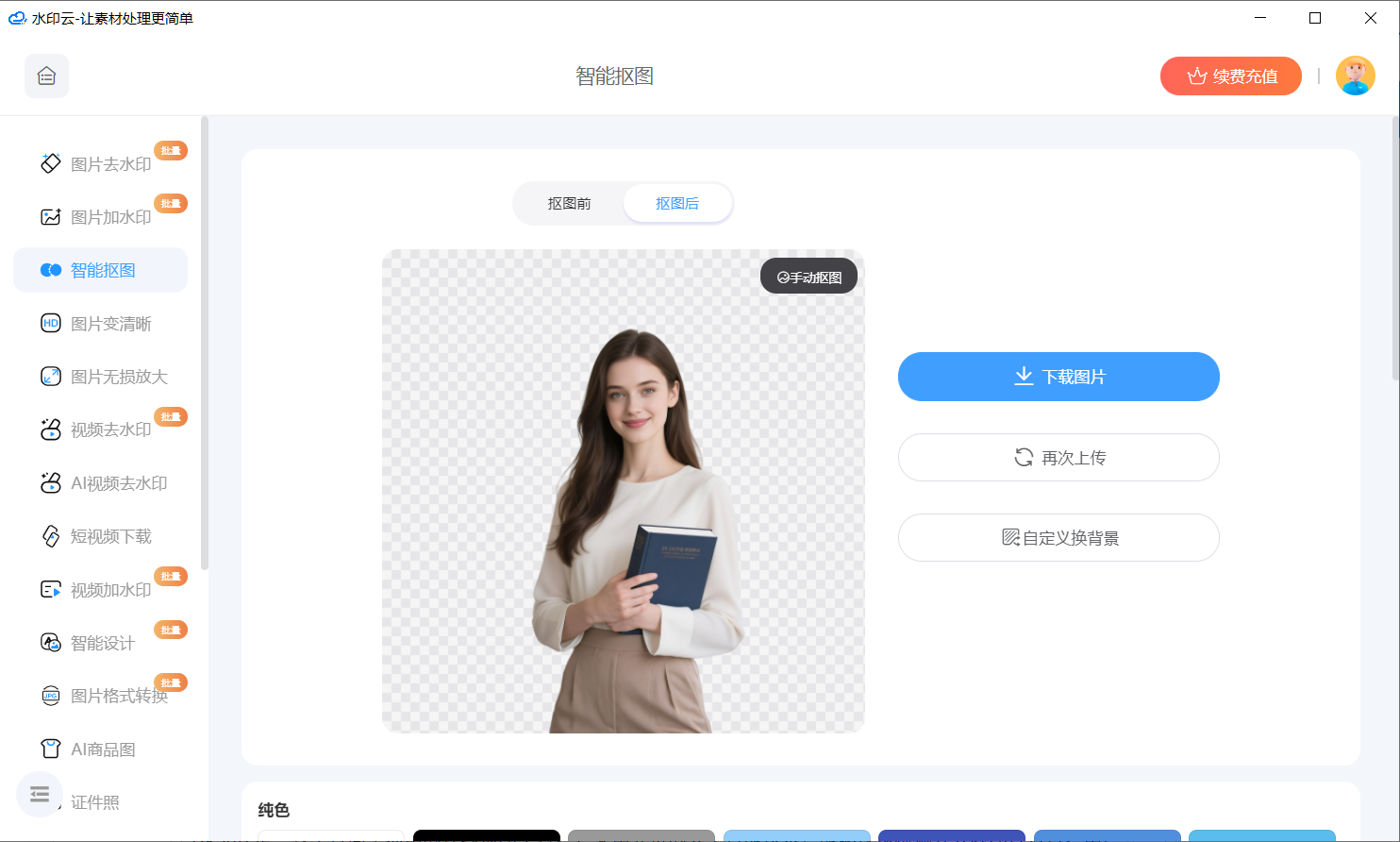Switch to the 抠图前 tab
The height and width of the screenshot is (842, 1400).
tap(569, 204)
